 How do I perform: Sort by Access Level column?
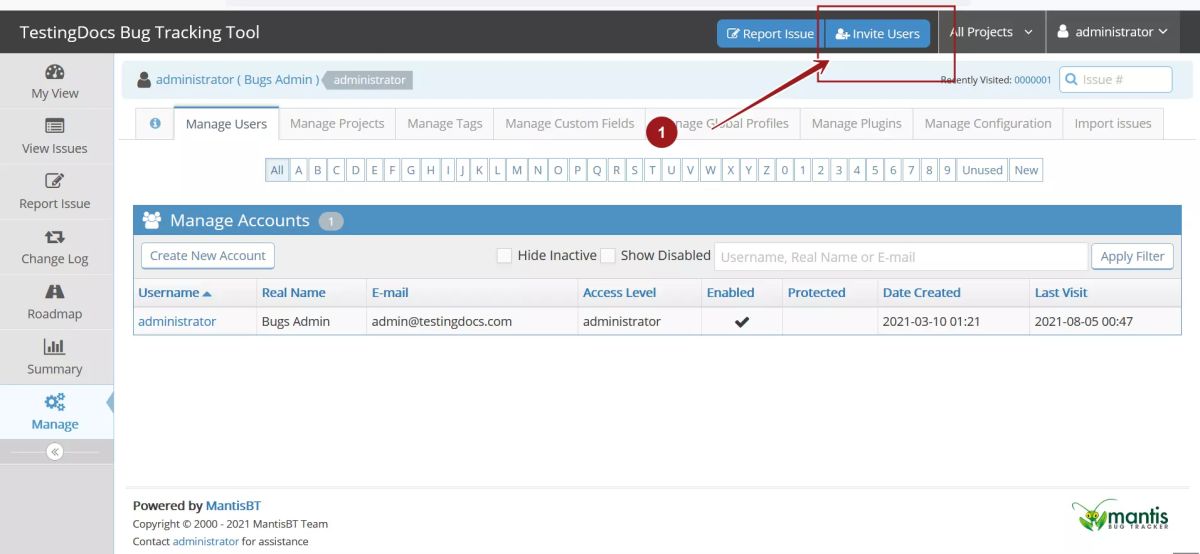(x=620, y=293)
